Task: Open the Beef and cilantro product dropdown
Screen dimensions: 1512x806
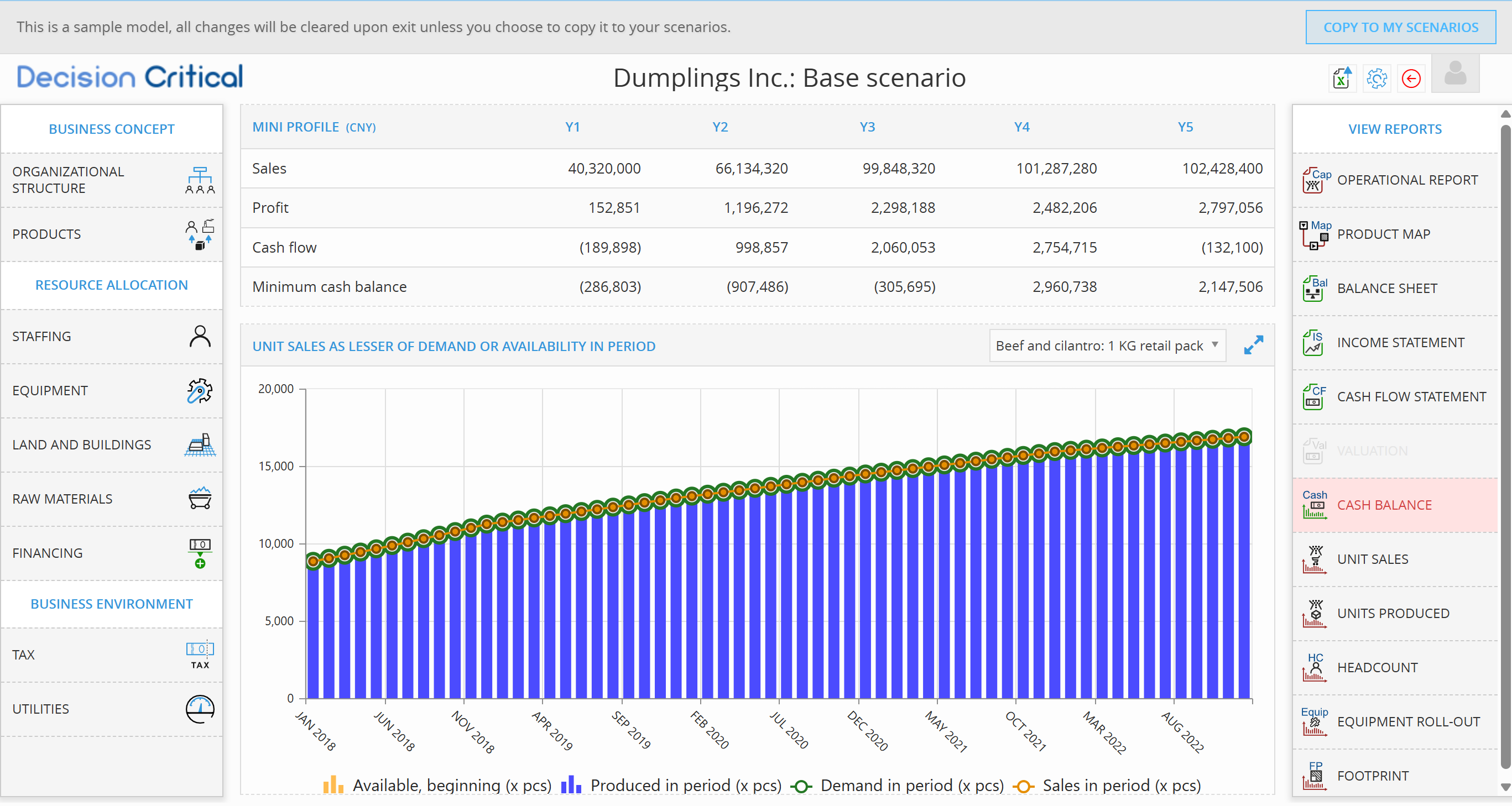Action: [x=1108, y=346]
